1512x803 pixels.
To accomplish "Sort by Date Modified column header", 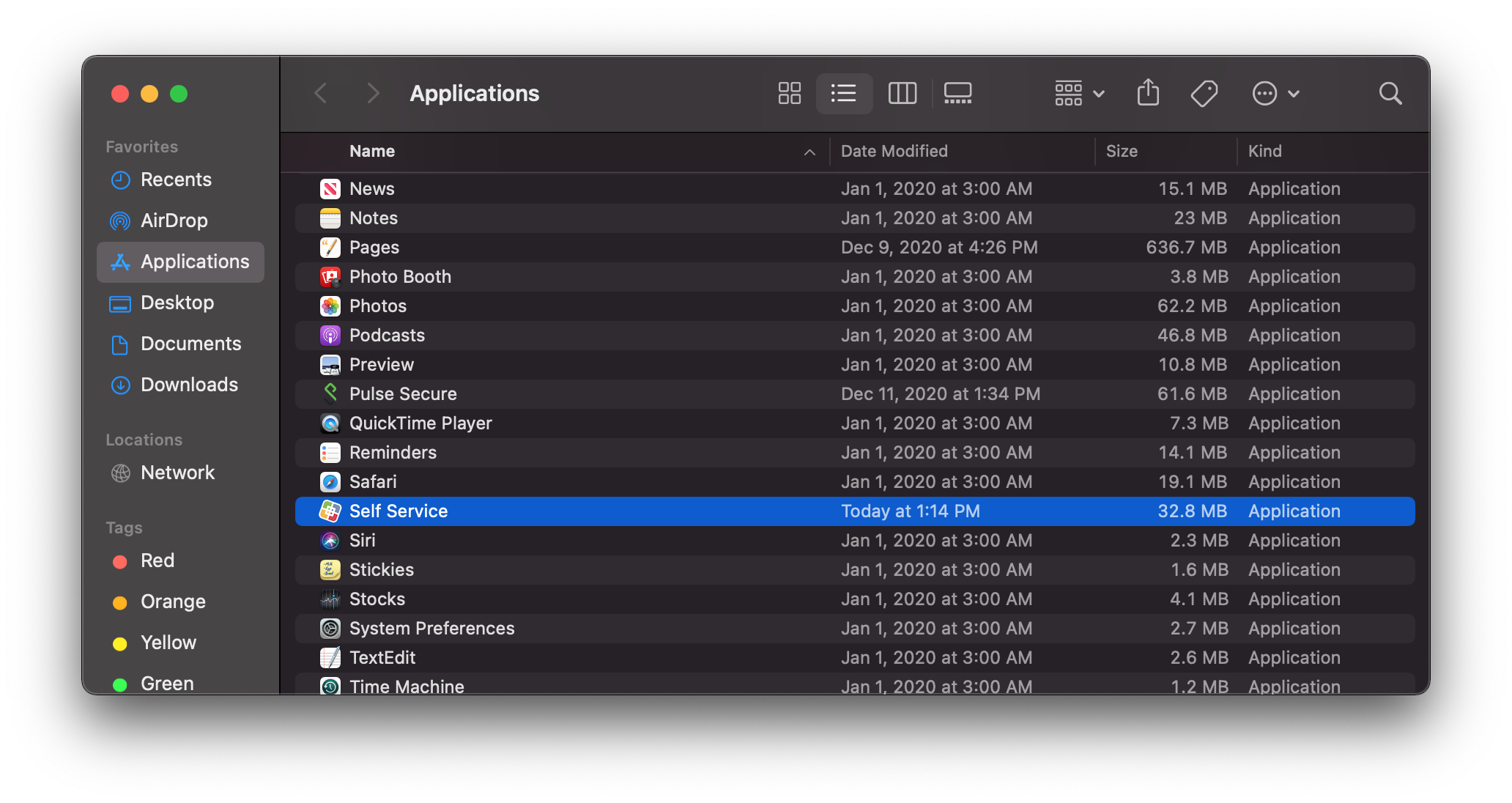I will coord(894,151).
